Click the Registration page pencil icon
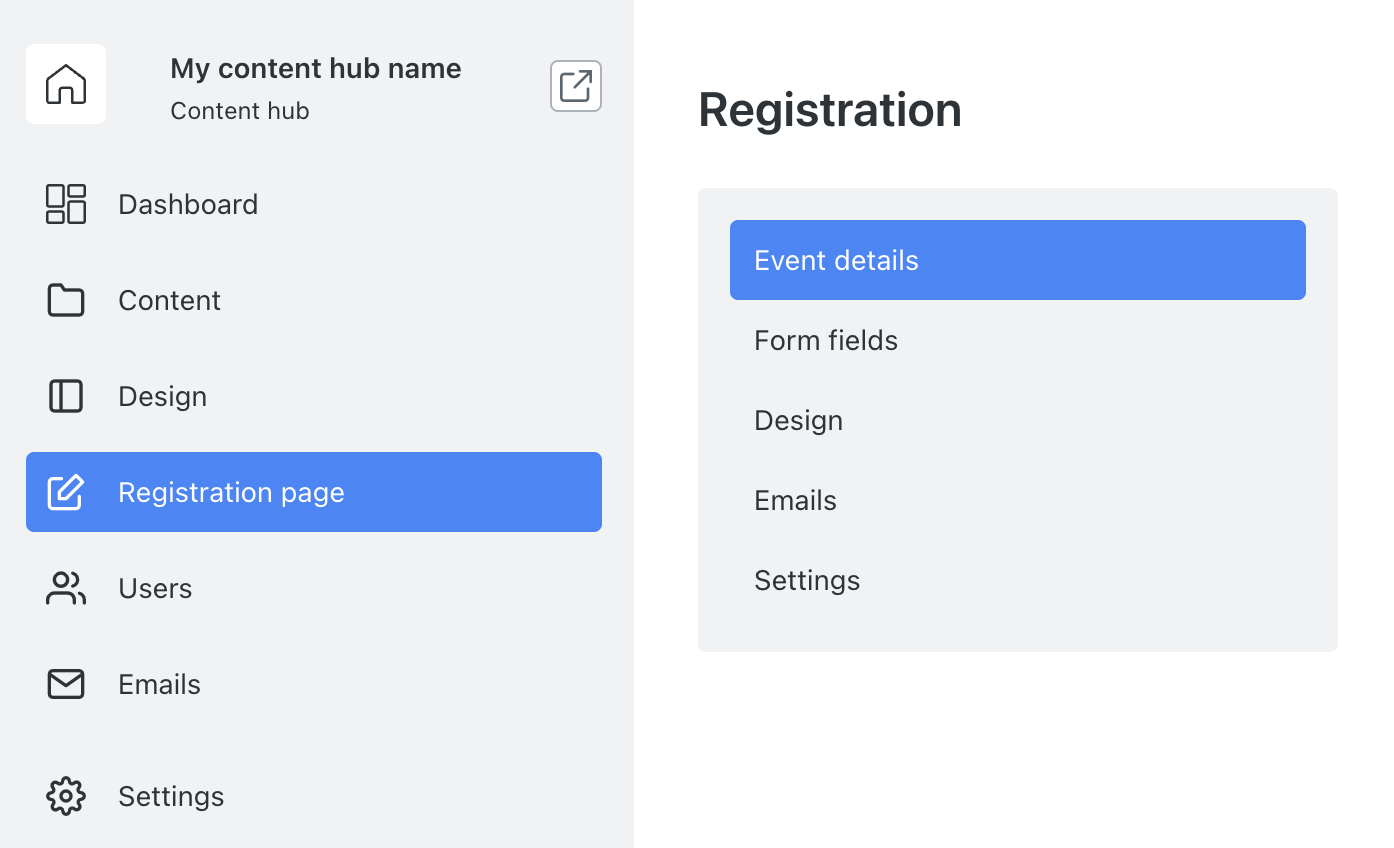This screenshot has height=848, width=1394. click(66, 492)
